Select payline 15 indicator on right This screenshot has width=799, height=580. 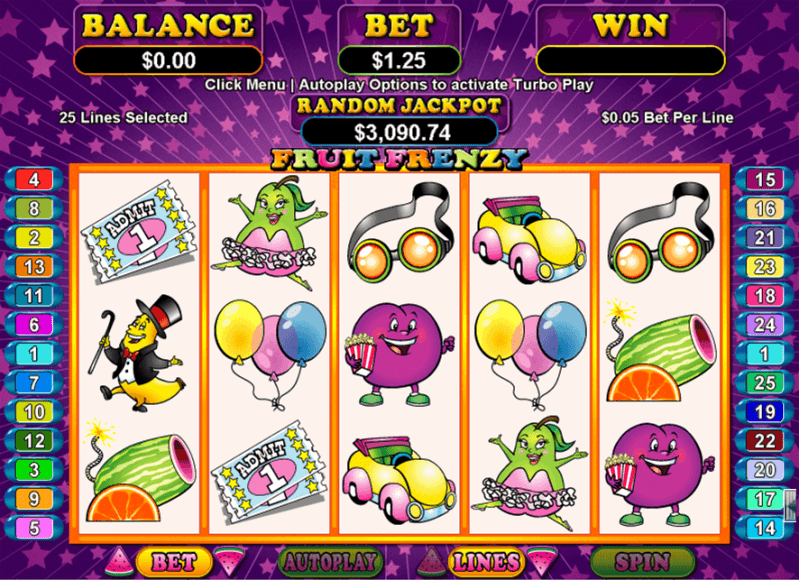coord(764,179)
